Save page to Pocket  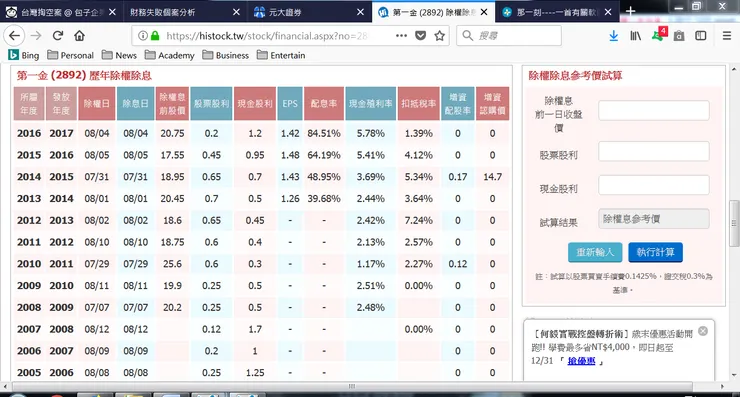click(420, 35)
